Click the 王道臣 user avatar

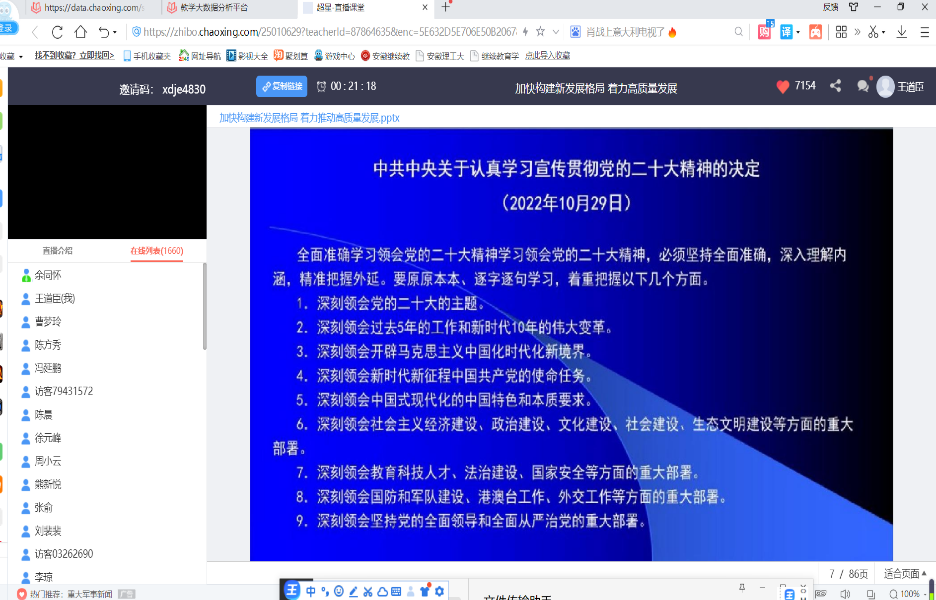click(x=885, y=87)
